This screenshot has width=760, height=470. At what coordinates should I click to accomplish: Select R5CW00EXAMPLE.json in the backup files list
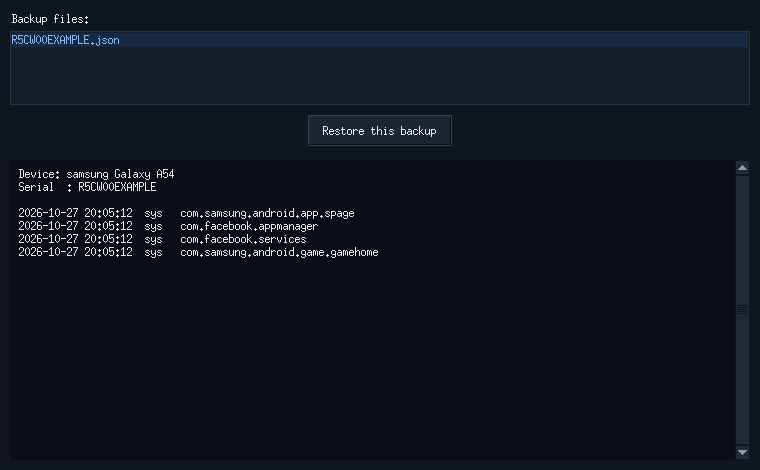pos(379,40)
